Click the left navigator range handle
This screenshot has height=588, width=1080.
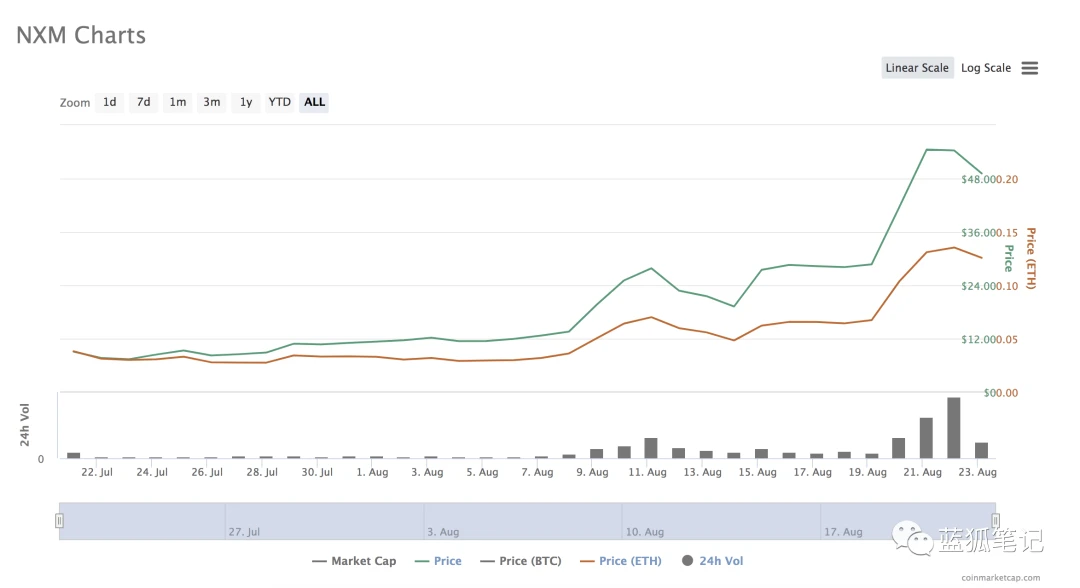[59, 521]
